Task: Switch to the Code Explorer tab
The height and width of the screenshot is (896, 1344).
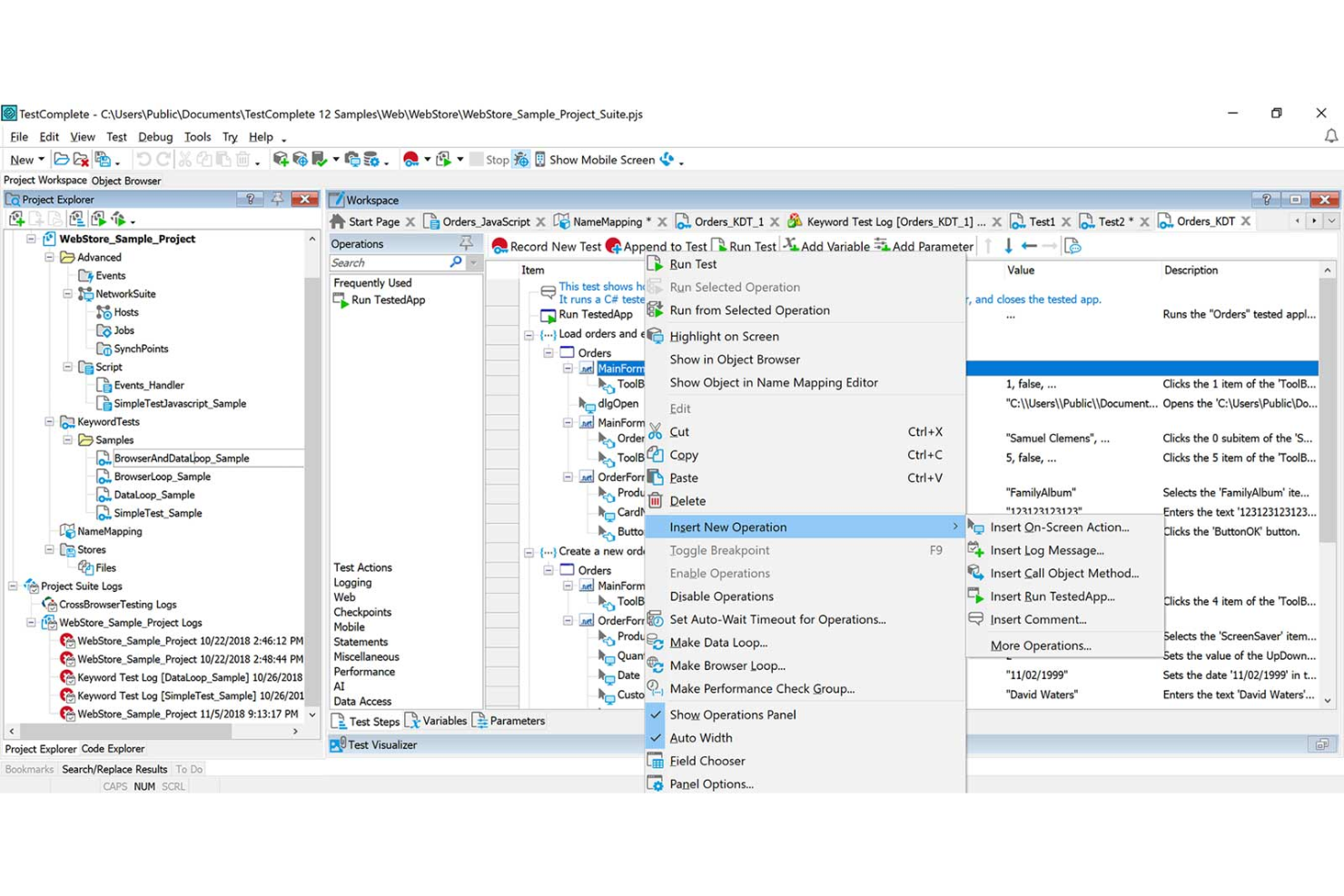Action: [x=113, y=749]
